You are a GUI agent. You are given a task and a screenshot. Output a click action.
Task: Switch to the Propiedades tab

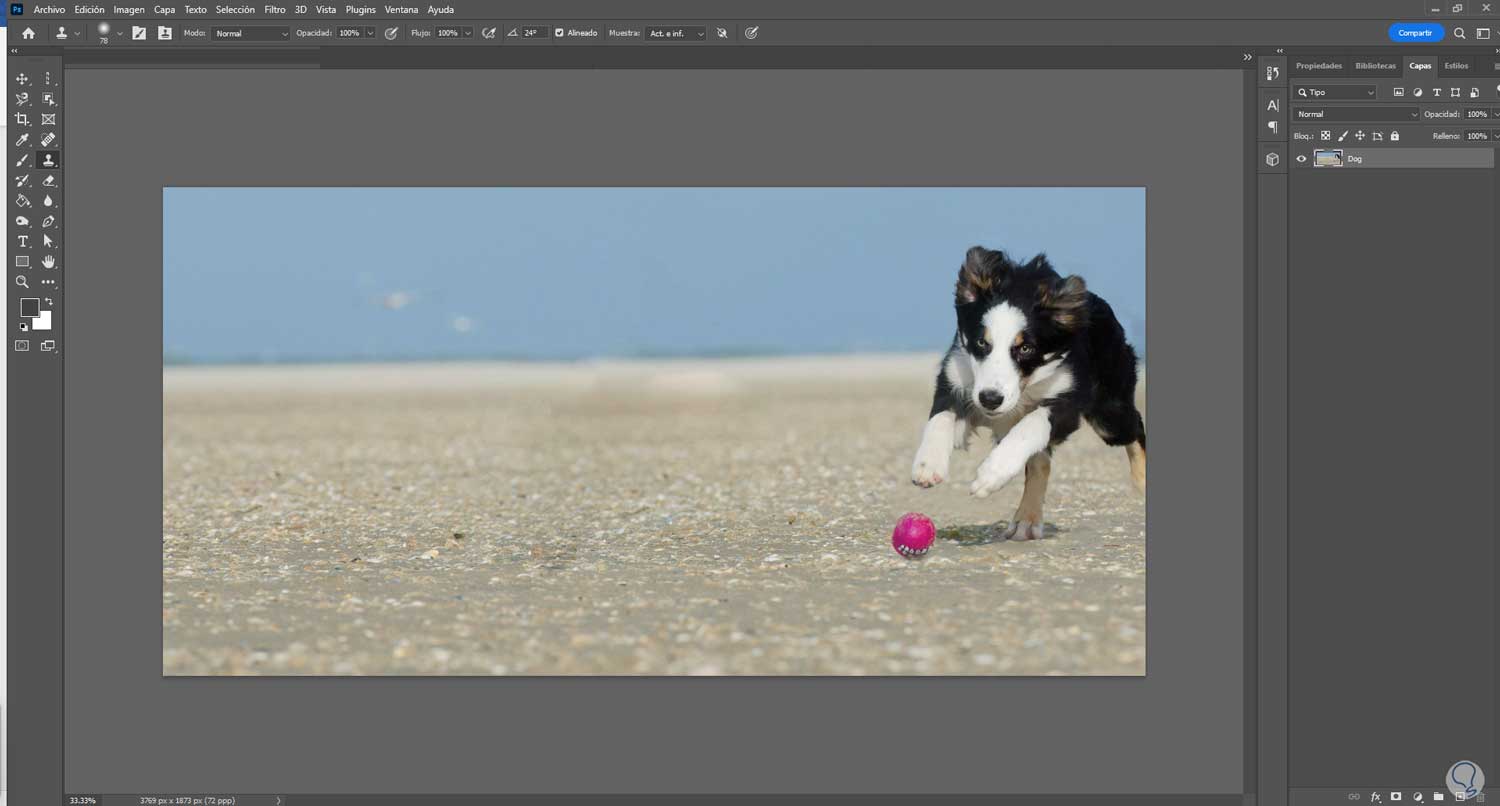1318,66
